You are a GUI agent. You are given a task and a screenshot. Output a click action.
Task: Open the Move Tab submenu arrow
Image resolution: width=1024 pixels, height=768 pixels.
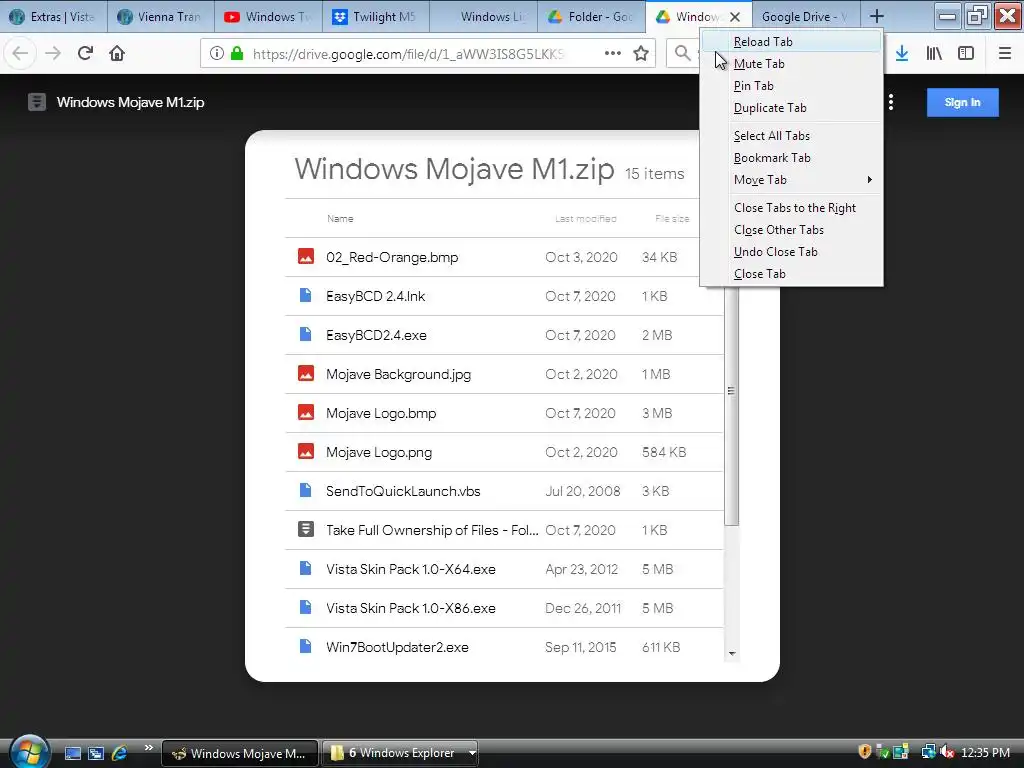click(x=869, y=180)
